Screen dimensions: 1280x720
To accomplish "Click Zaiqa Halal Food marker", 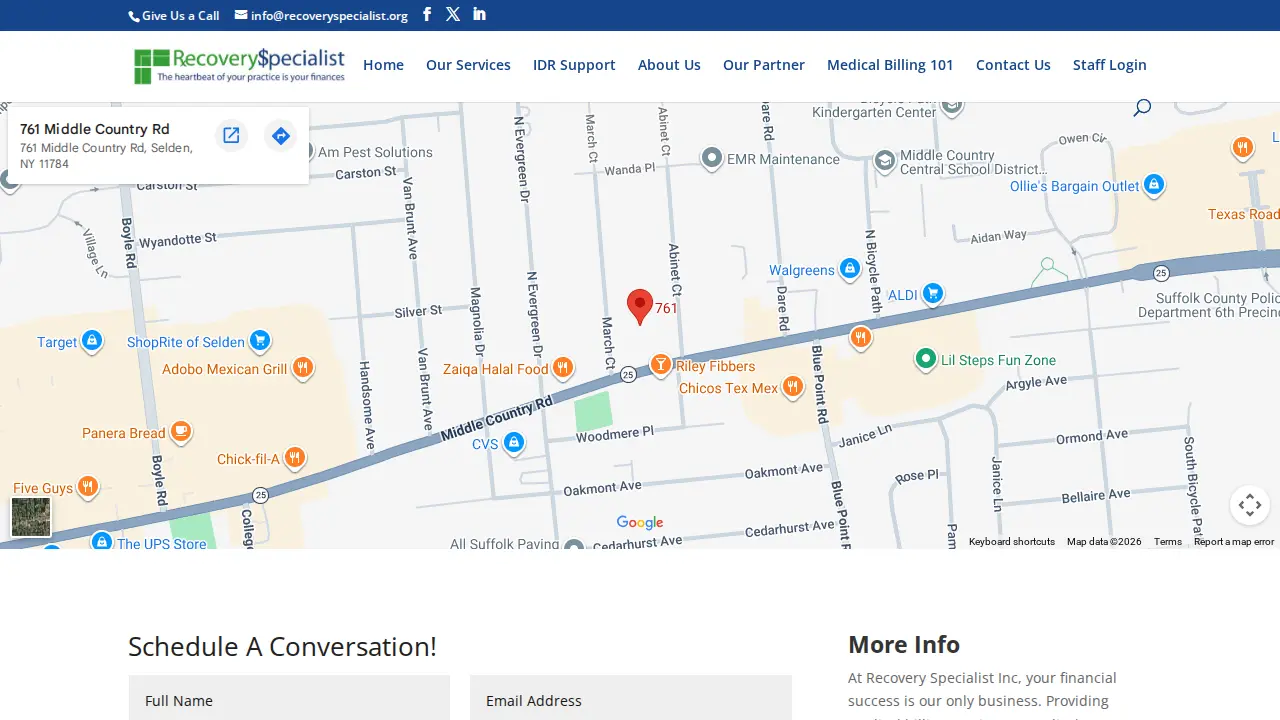I will (563, 368).
